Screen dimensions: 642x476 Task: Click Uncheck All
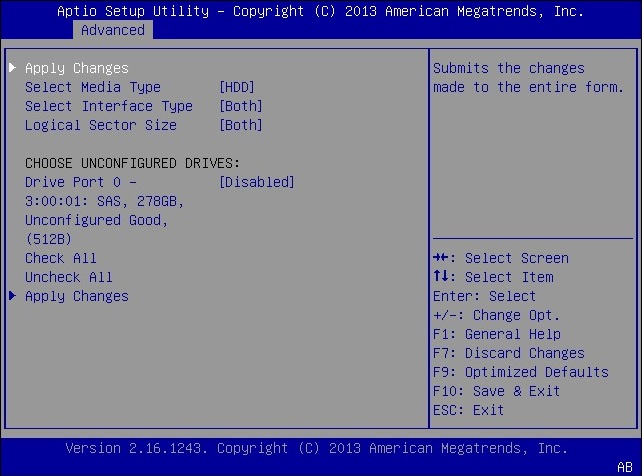click(x=69, y=277)
